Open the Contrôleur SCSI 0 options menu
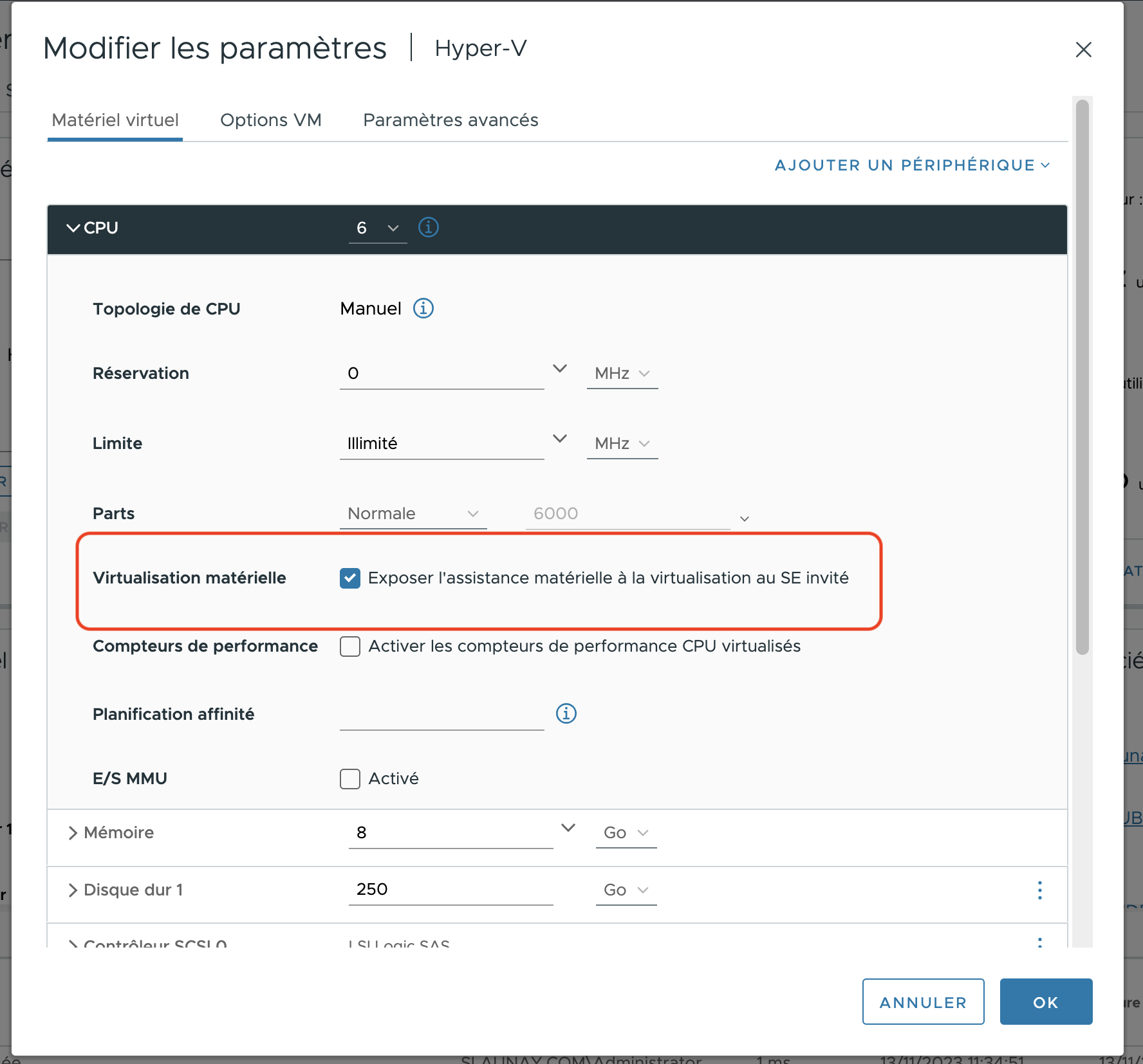1143x1064 pixels. click(1039, 942)
